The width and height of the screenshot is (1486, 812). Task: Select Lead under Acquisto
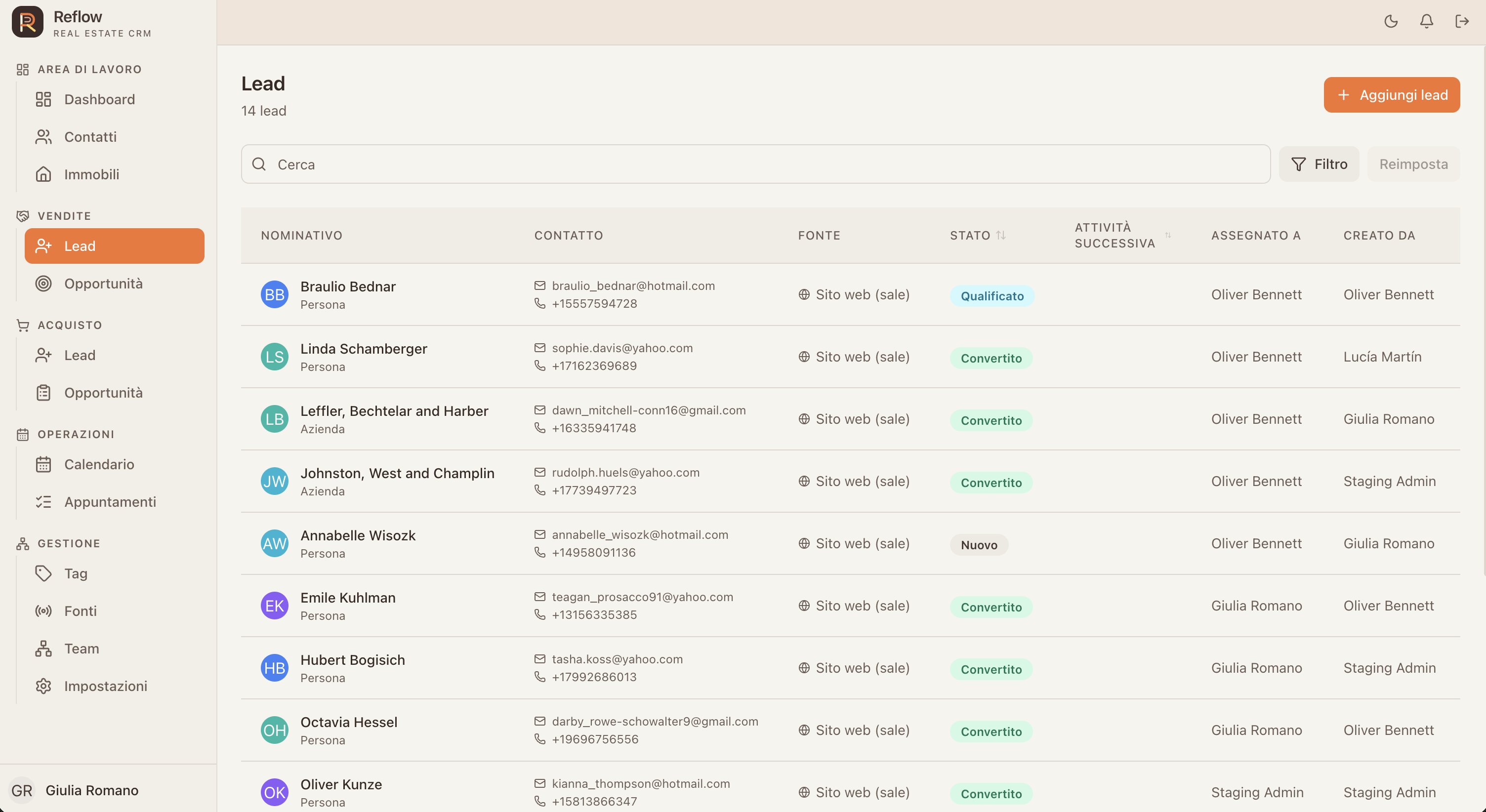(114, 355)
